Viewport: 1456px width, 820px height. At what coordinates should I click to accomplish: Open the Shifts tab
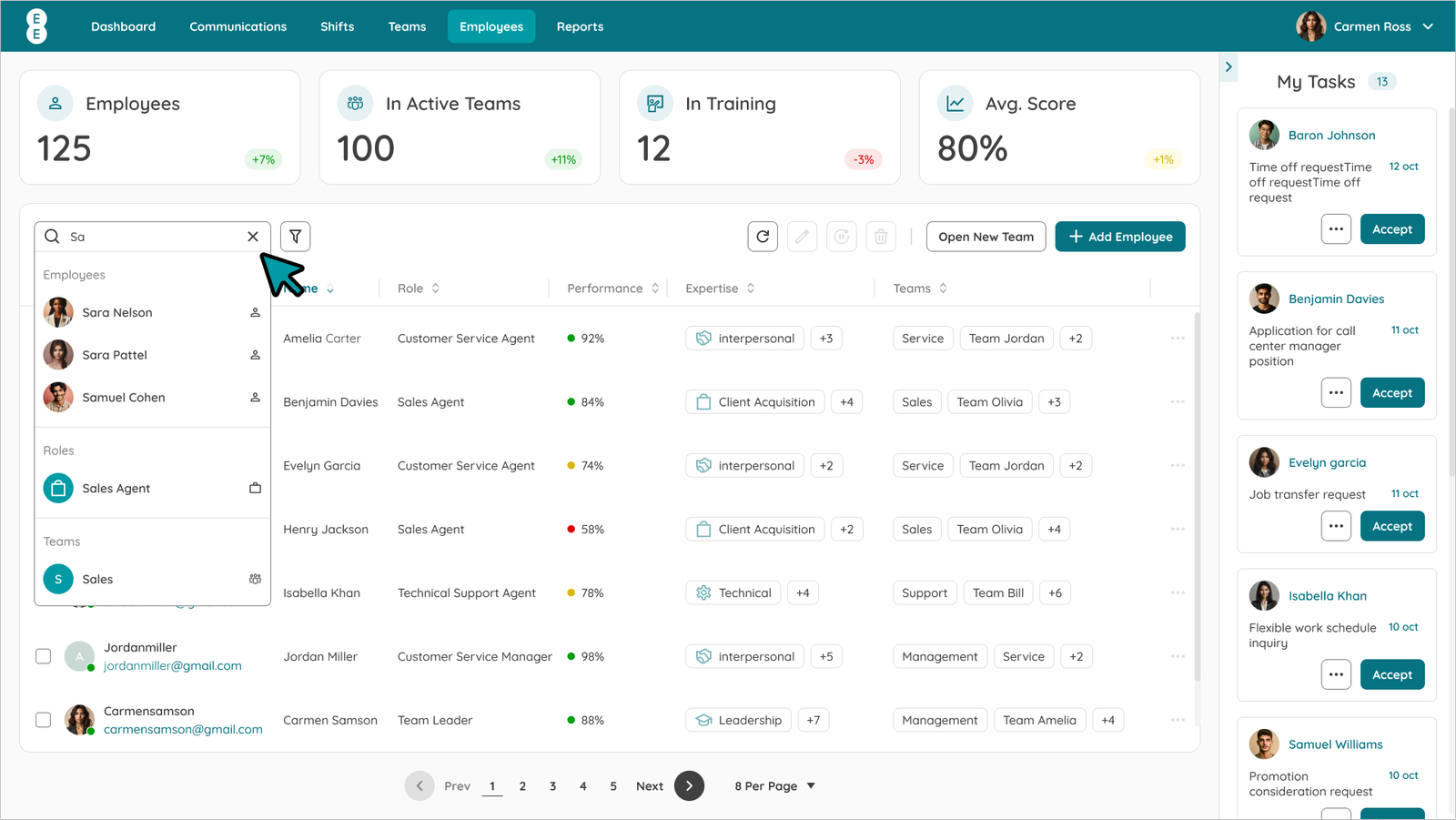(x=337, y=26)
